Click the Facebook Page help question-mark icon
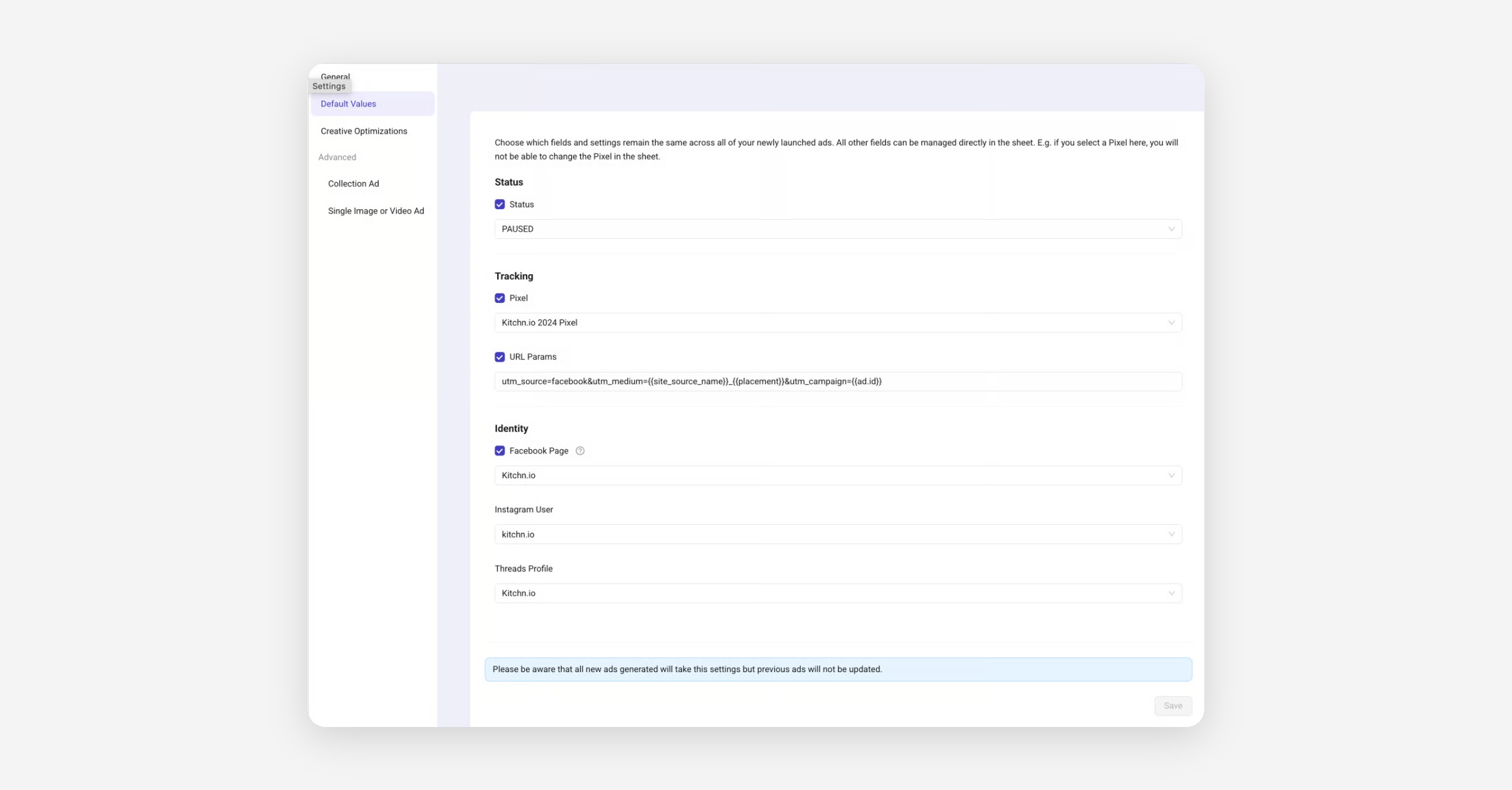The height and width of the screenshot is (790, 1512). click(580, 450)
